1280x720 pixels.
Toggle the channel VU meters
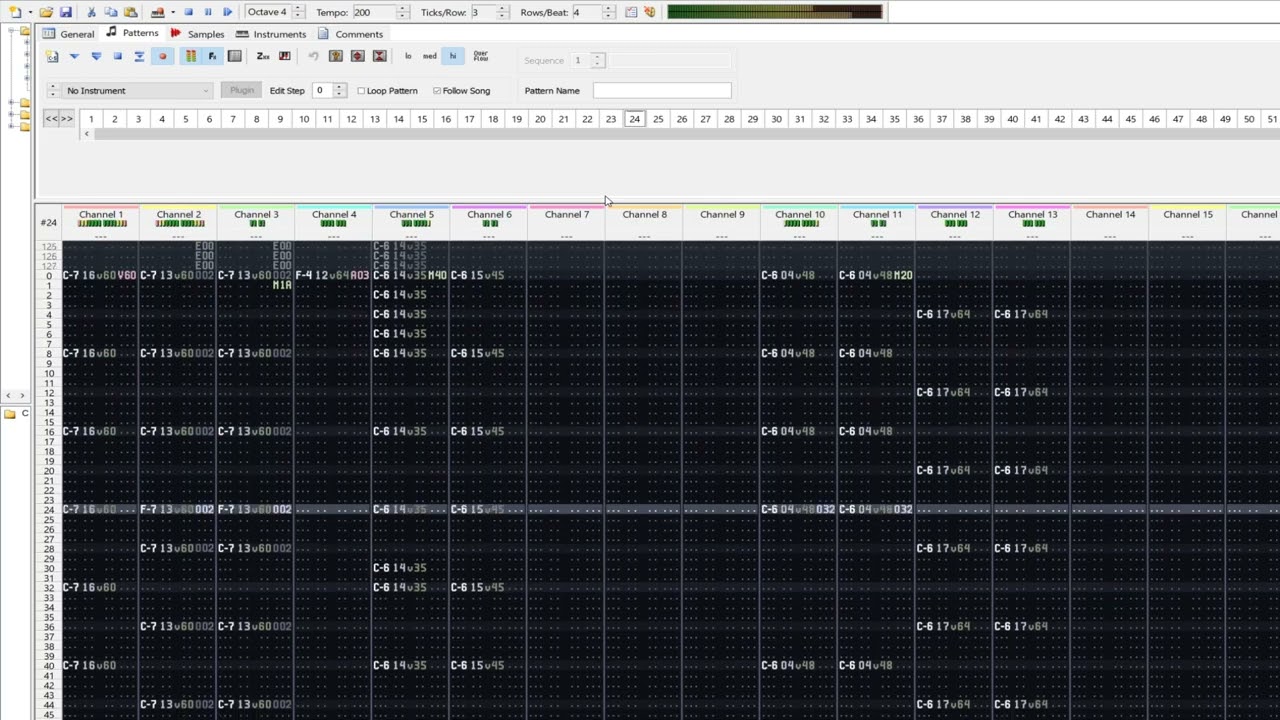(190, 56)
